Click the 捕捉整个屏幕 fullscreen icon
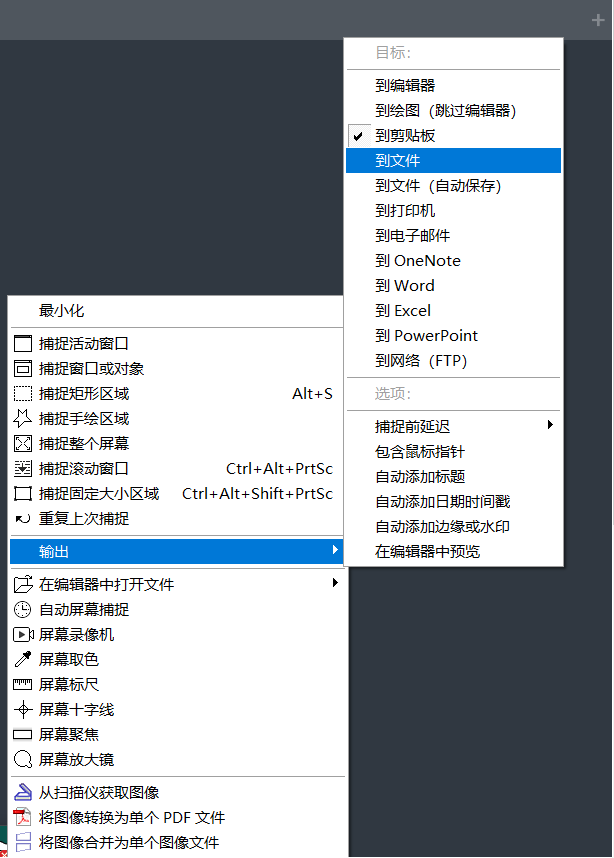The image size is (614, 858). (22, 443)
